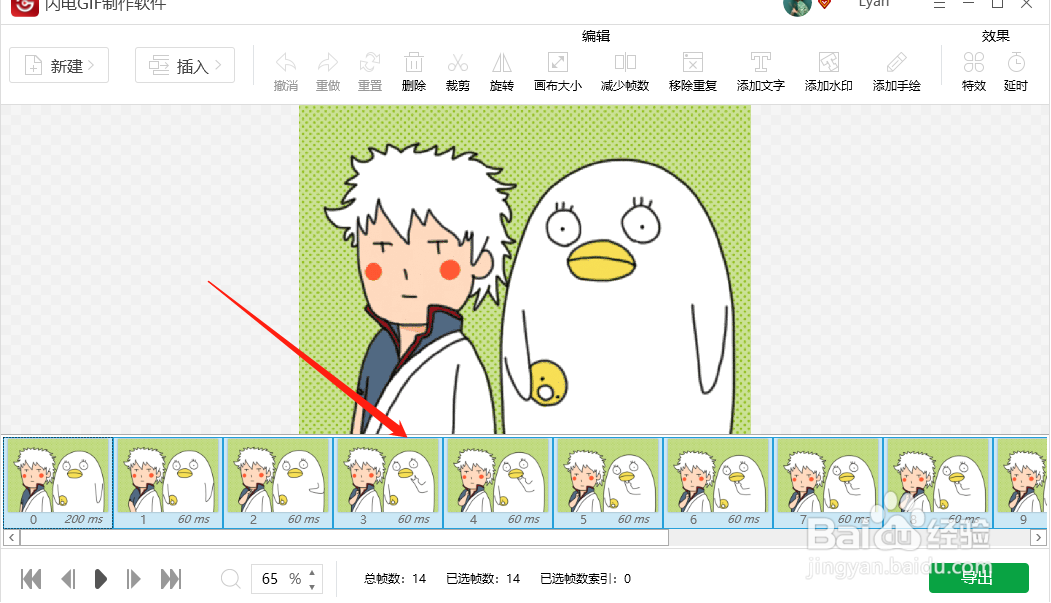Increase zoom with the up stepper arrow
The height and width of the screenshot is (603, 1051).
pos(312,573)
